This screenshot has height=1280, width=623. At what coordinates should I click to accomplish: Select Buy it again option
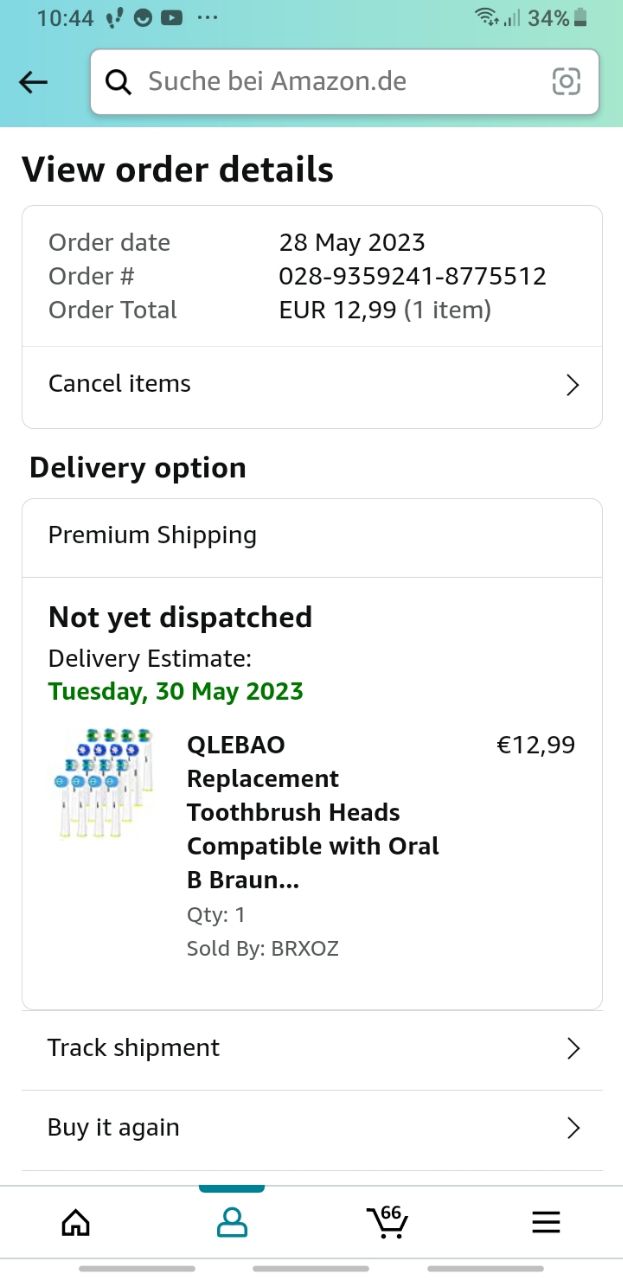point(114,1128)
